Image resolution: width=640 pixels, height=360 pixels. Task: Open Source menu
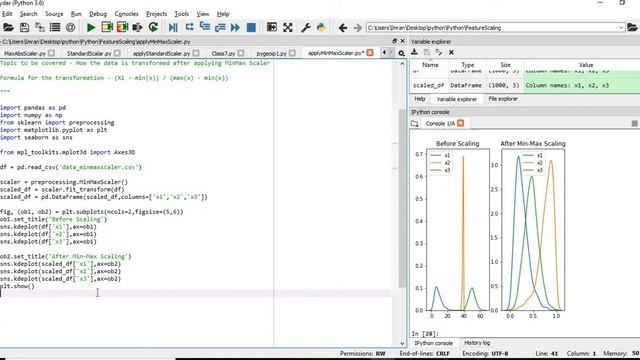pos(54,14)
